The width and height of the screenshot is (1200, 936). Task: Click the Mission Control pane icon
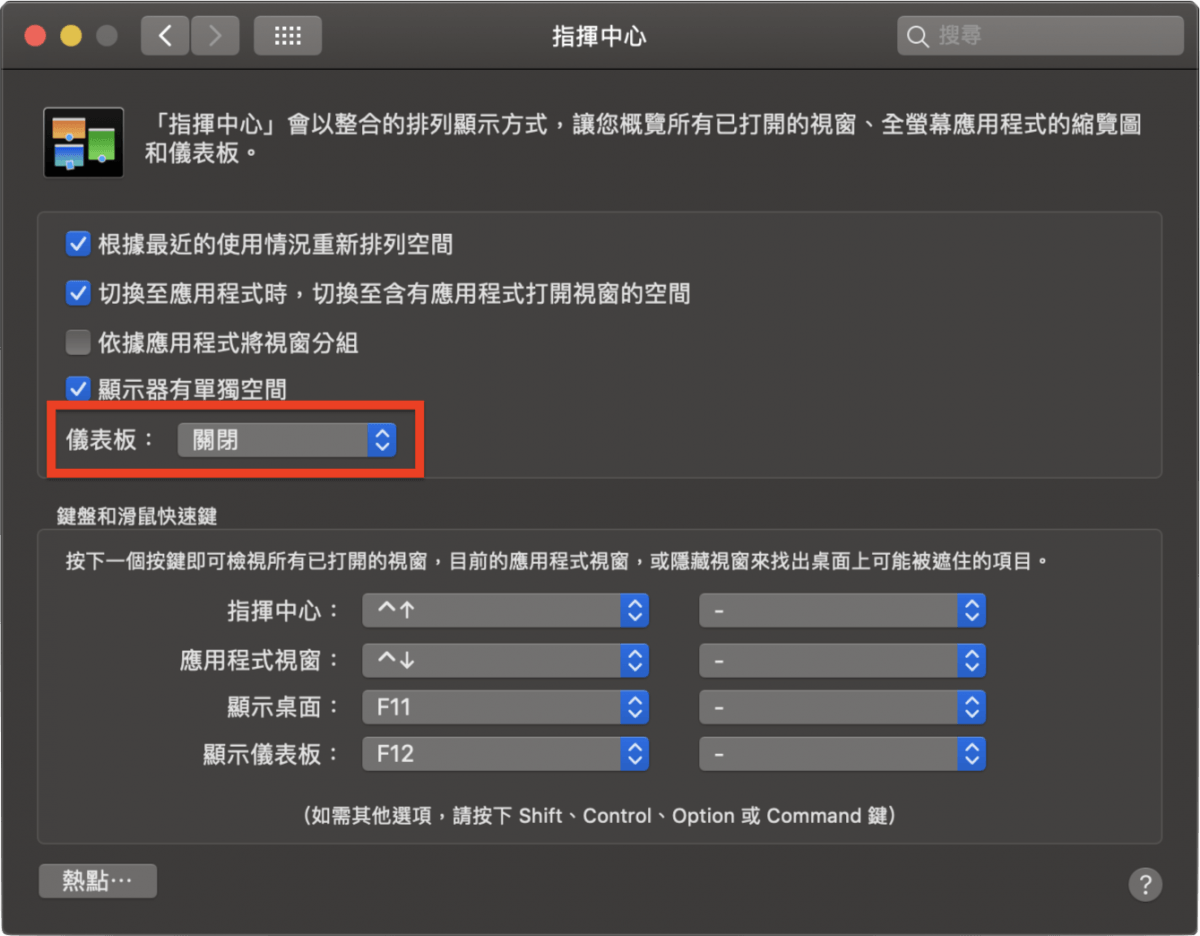pyautogui.click(x=84, y=142)
